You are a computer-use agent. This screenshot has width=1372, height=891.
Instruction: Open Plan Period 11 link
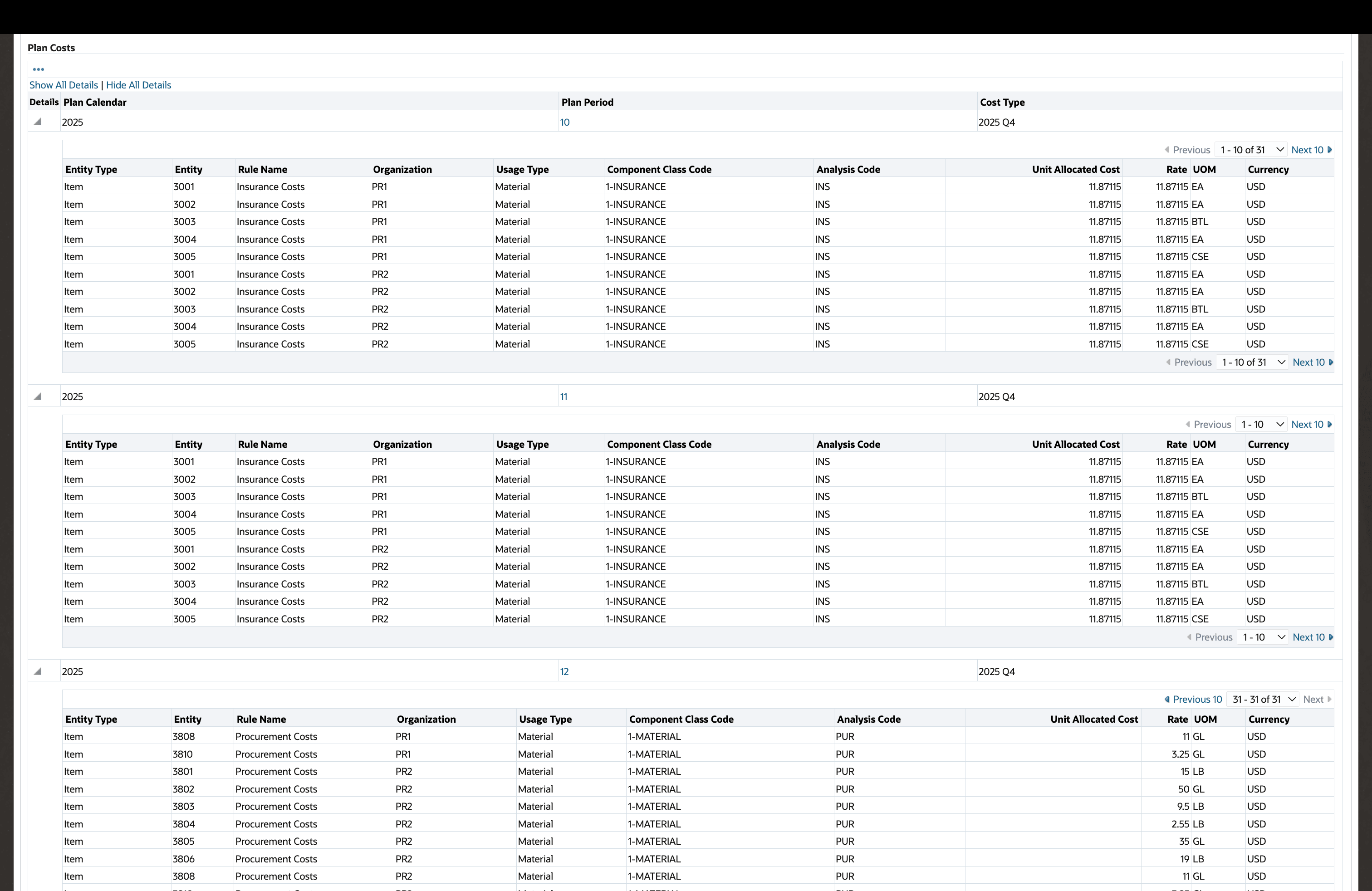pyautogui.click(x=564, y=397)
